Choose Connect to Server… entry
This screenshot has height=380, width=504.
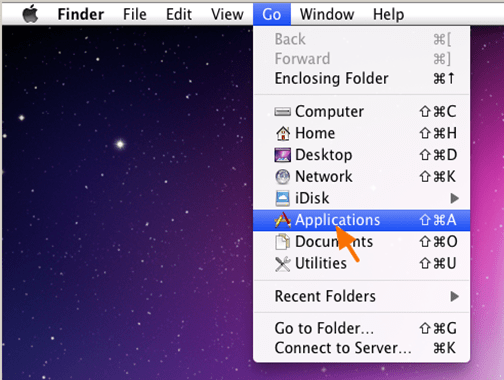tap(362, 348)
